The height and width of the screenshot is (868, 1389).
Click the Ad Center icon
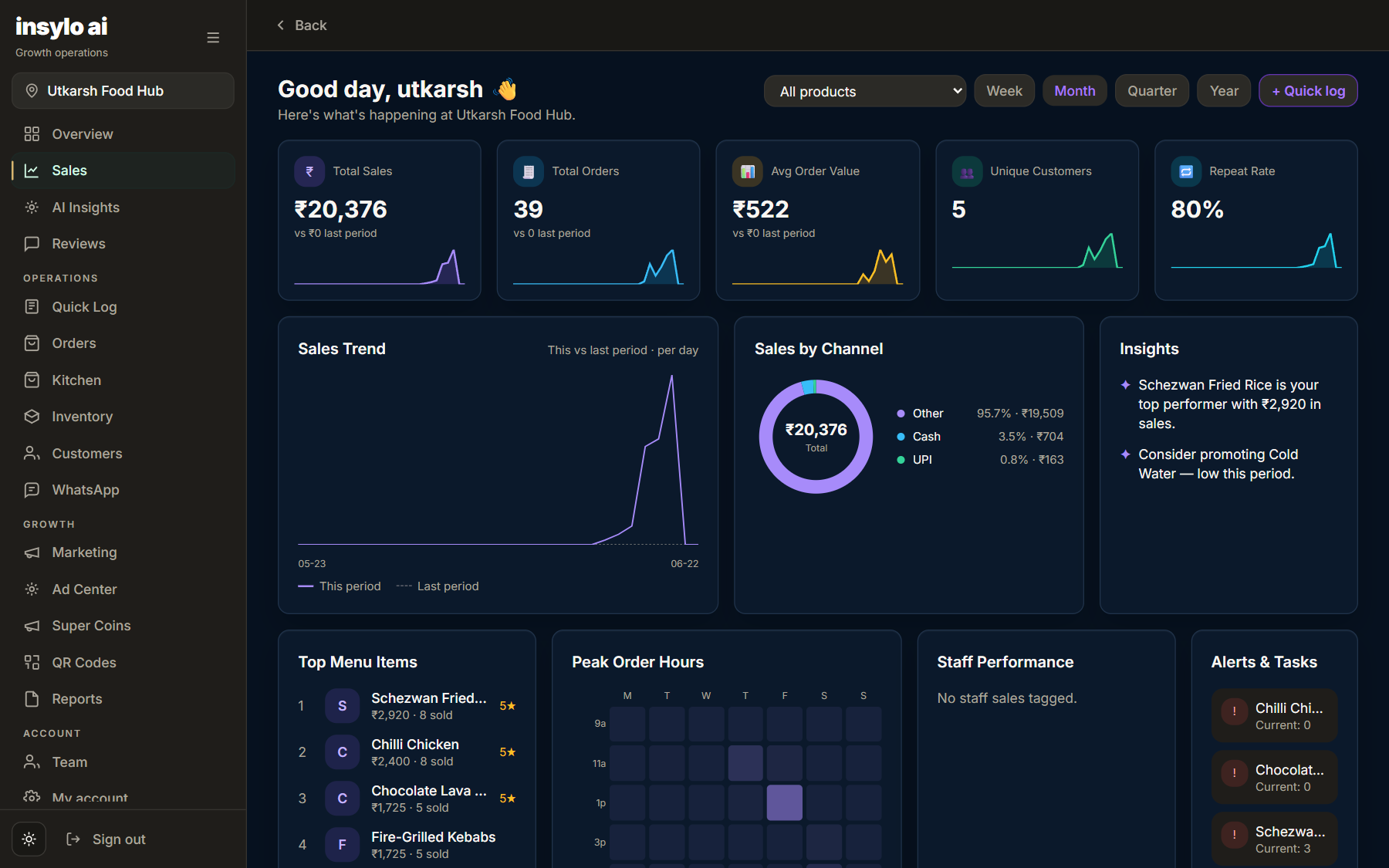[32, 589]
